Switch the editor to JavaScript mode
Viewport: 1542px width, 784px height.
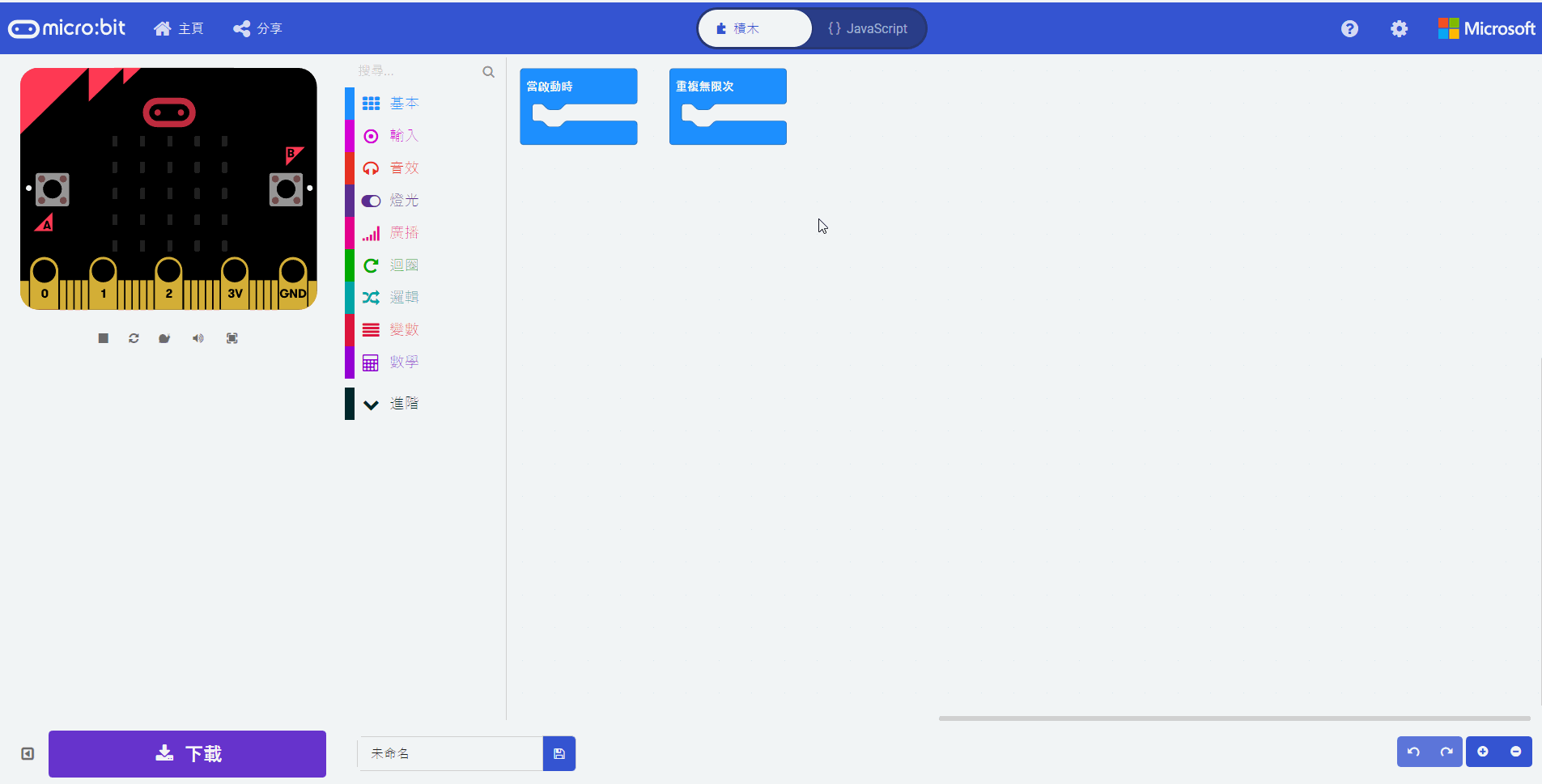[x=869, y=28]
